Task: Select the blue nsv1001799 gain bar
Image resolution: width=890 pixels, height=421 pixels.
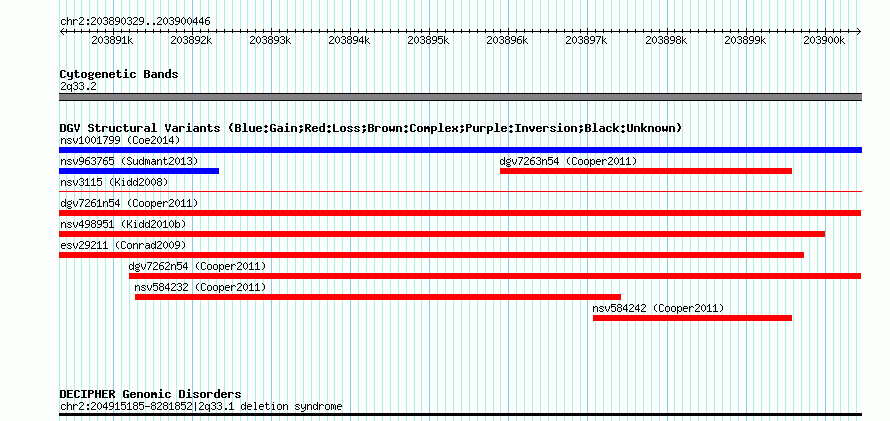Action: [460, 150]
